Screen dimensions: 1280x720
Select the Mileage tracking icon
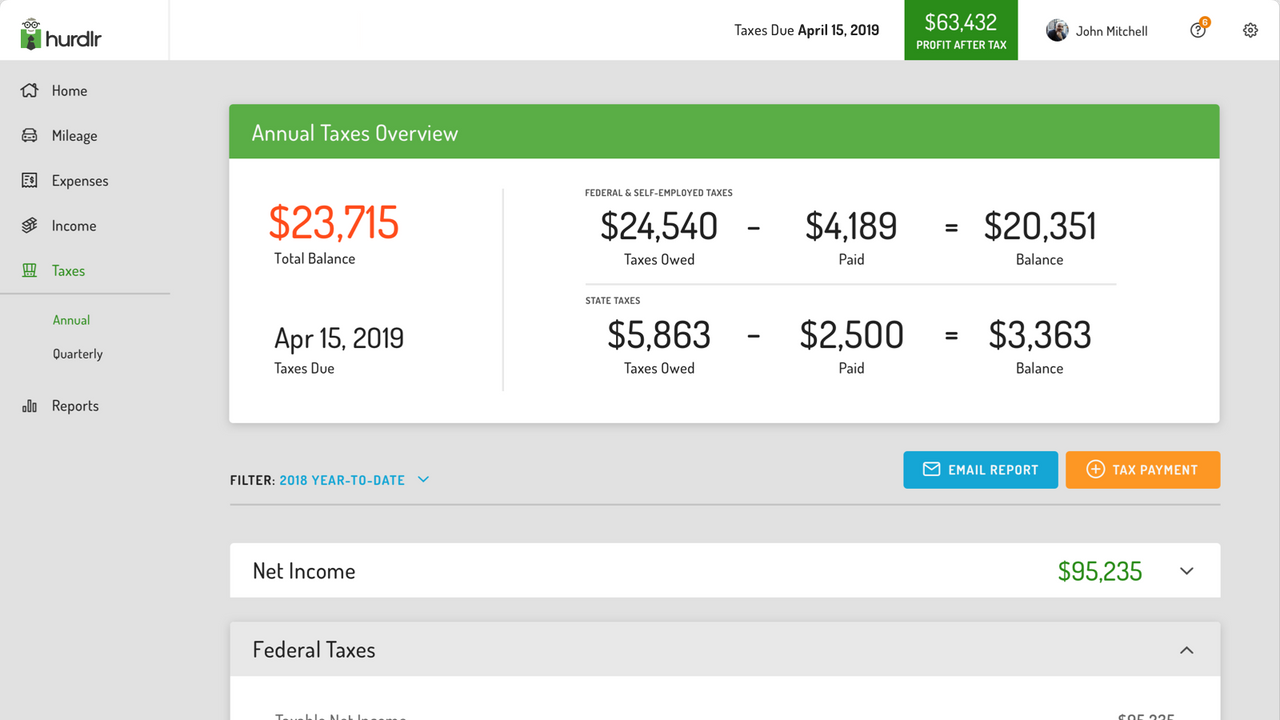point(30,135)
